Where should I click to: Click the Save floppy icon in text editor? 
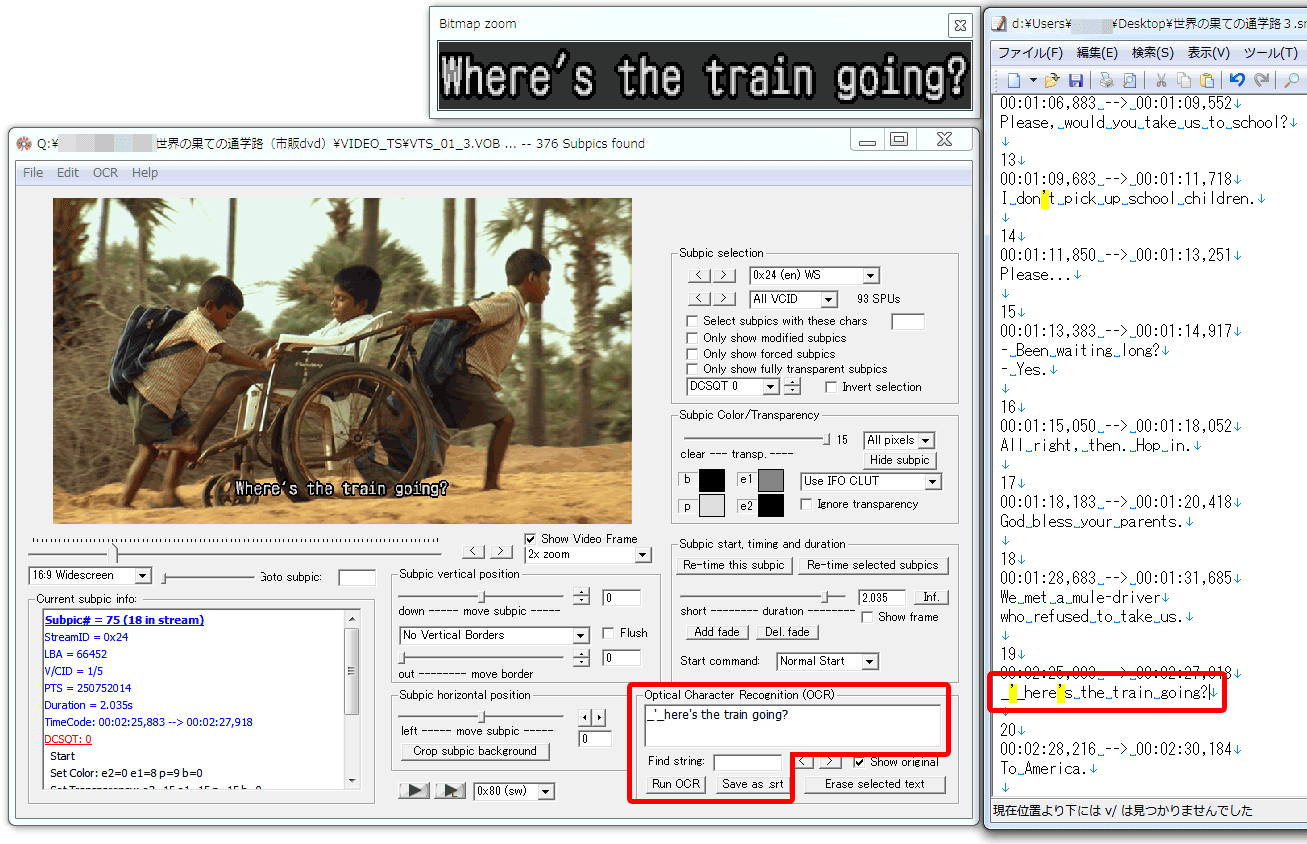click(x=1076, y=80)
